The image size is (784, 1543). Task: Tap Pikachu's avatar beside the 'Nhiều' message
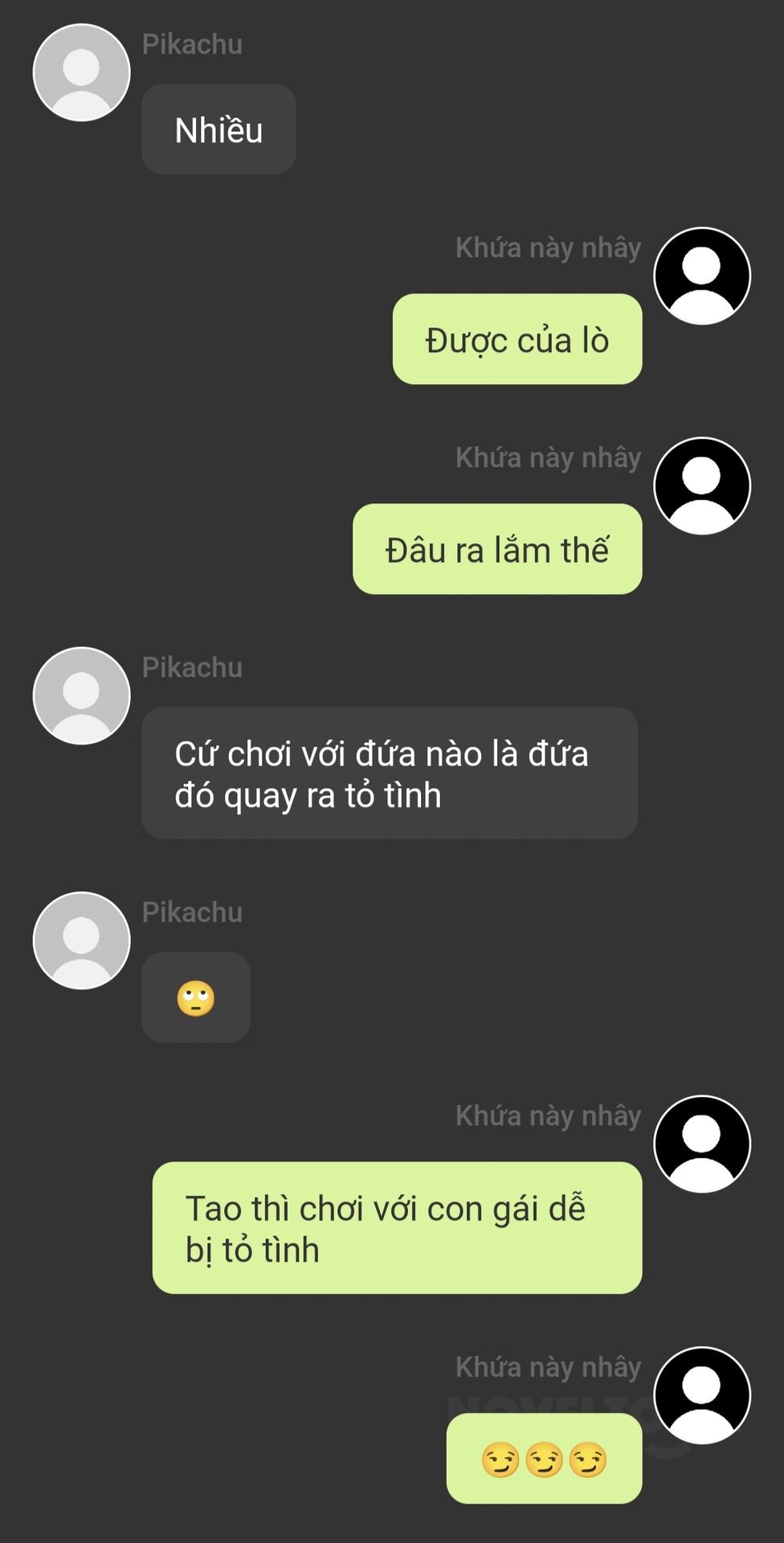(x=81, y=72)
